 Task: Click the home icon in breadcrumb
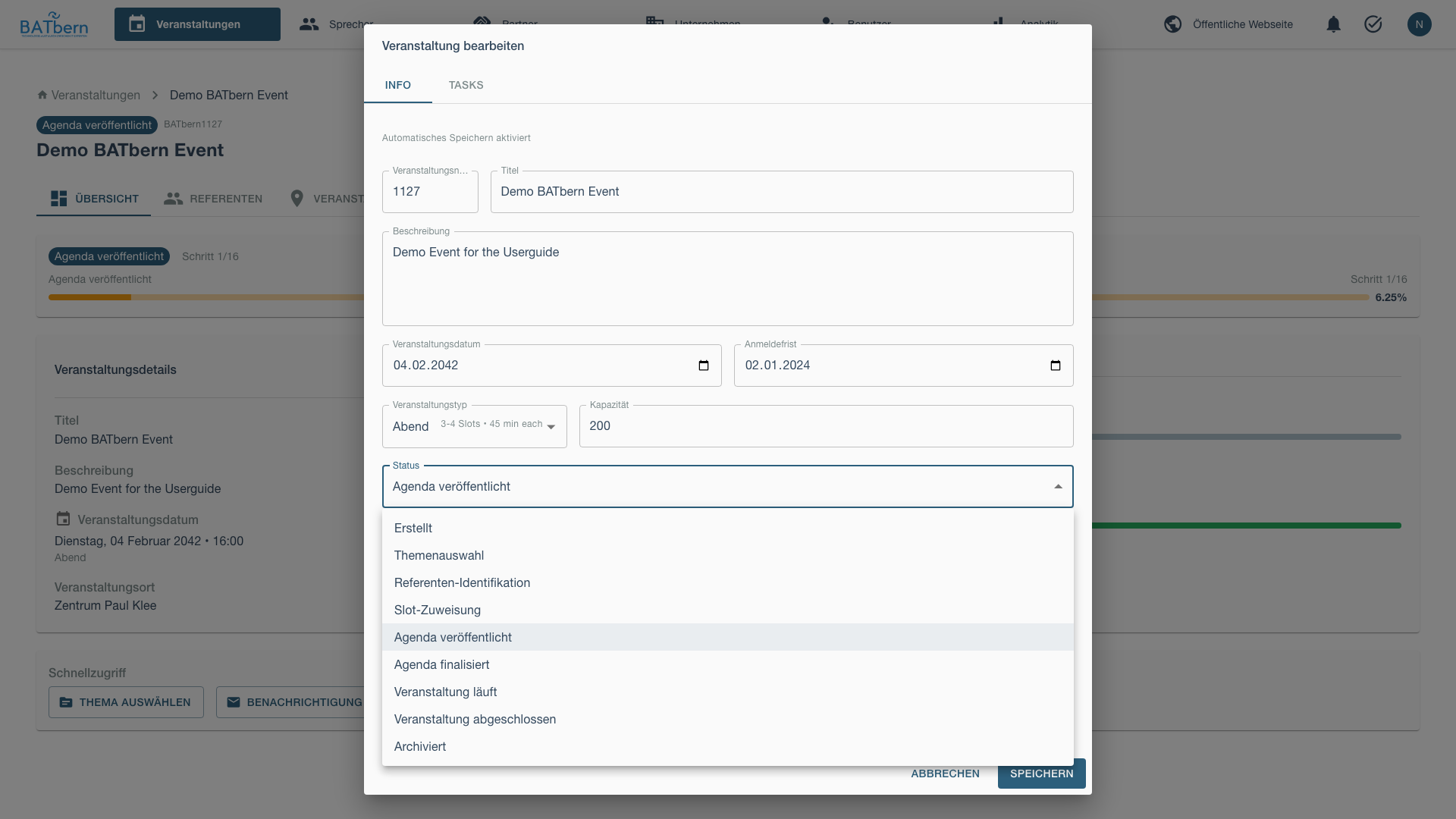42,95
